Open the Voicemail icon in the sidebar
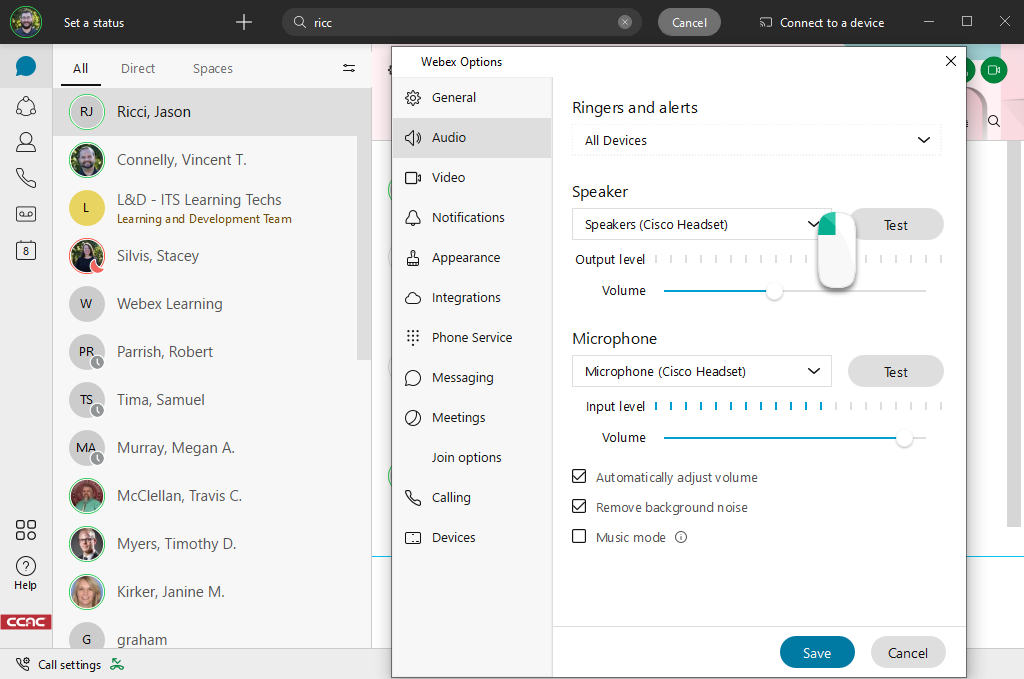Viewport: 1024px width, 679px height. click(x=25, y=213)
